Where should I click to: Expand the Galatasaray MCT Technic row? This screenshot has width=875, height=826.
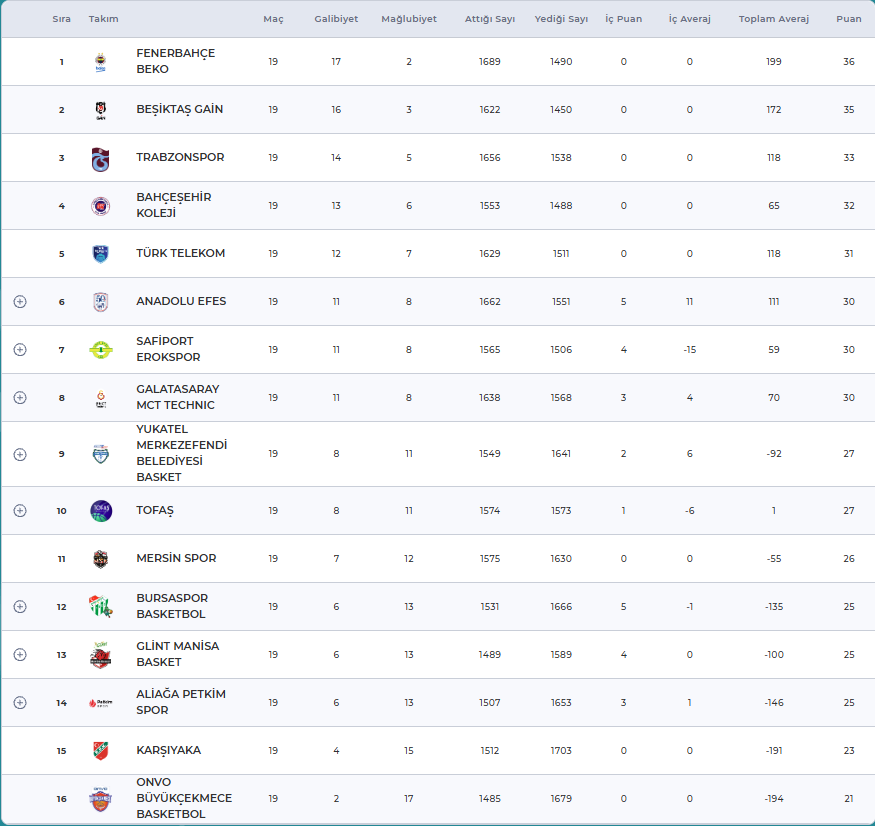coord(20,398)
